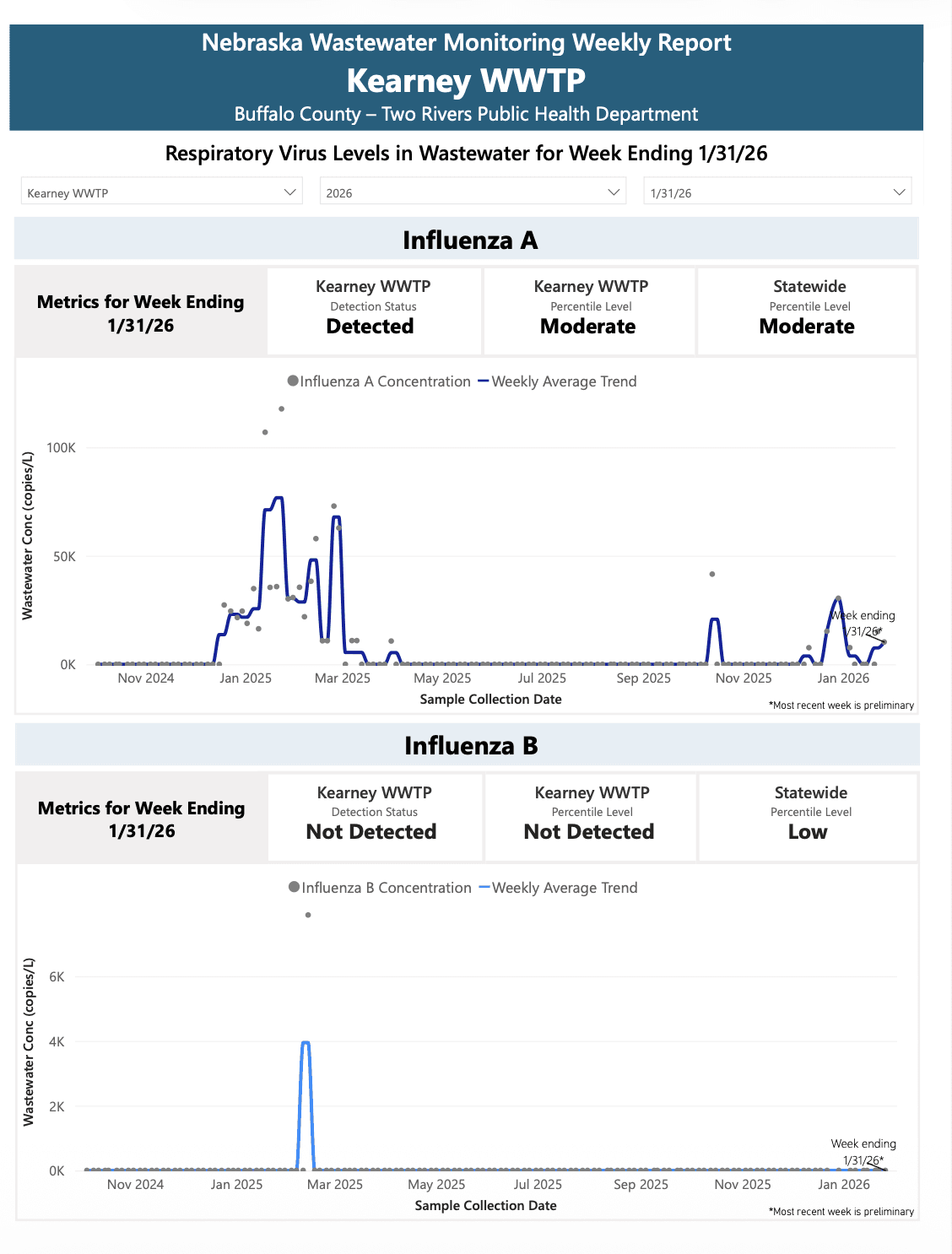Click the Kearney WWTP Moderate percentile card

pyautogui.click(x=588, y=311)
